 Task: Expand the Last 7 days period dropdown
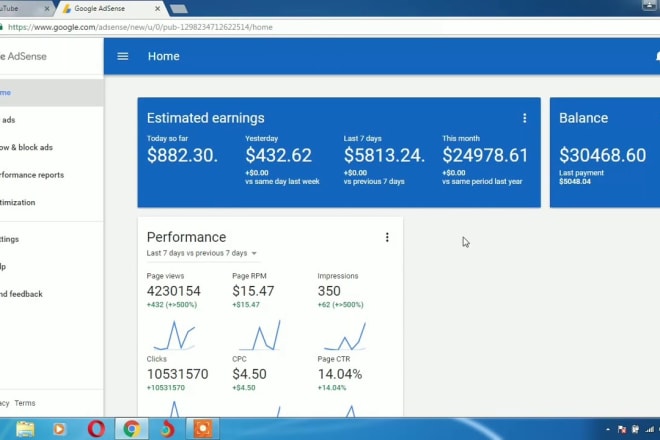coord(201,253)
